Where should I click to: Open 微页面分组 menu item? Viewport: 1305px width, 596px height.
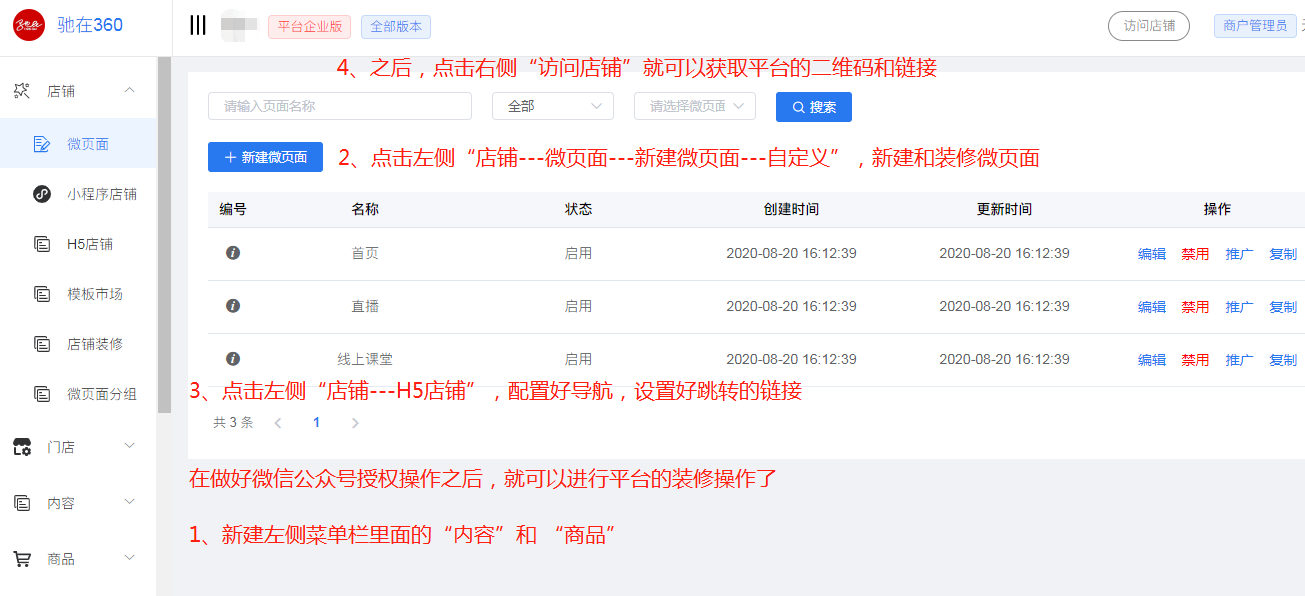pyautogui.click(x=78, y=394)
